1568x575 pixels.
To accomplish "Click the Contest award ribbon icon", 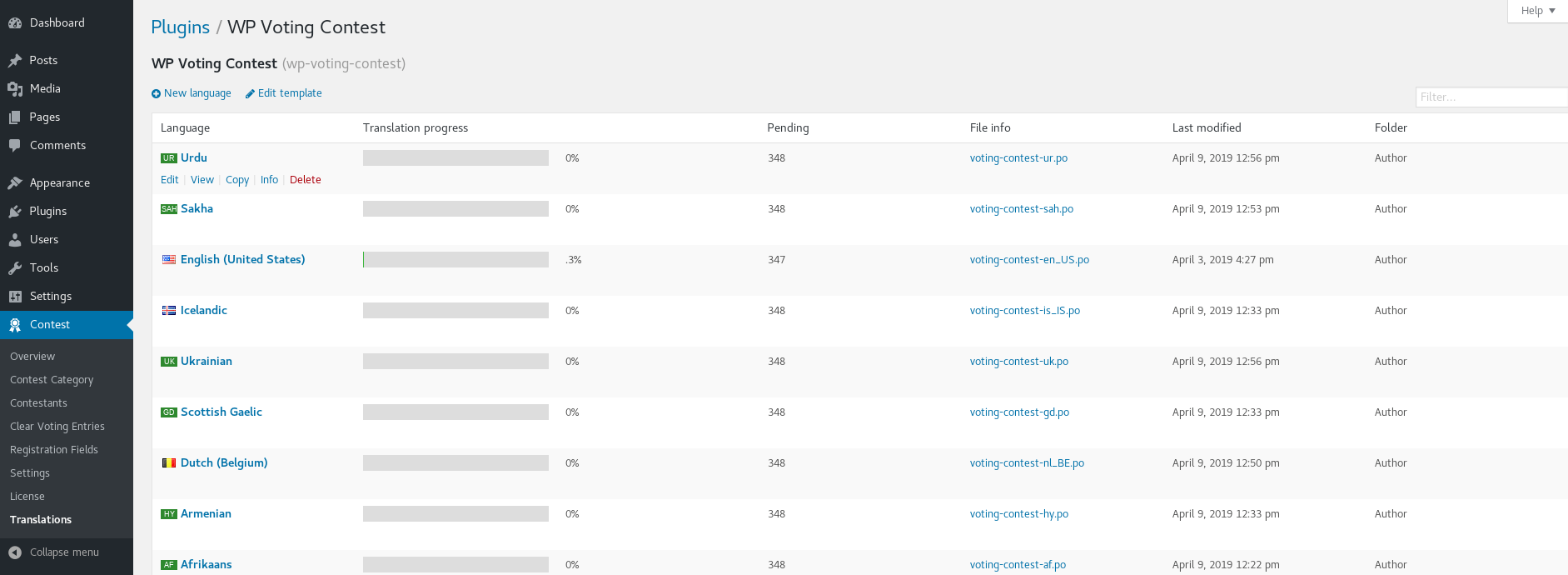I will tap(15, 325).
